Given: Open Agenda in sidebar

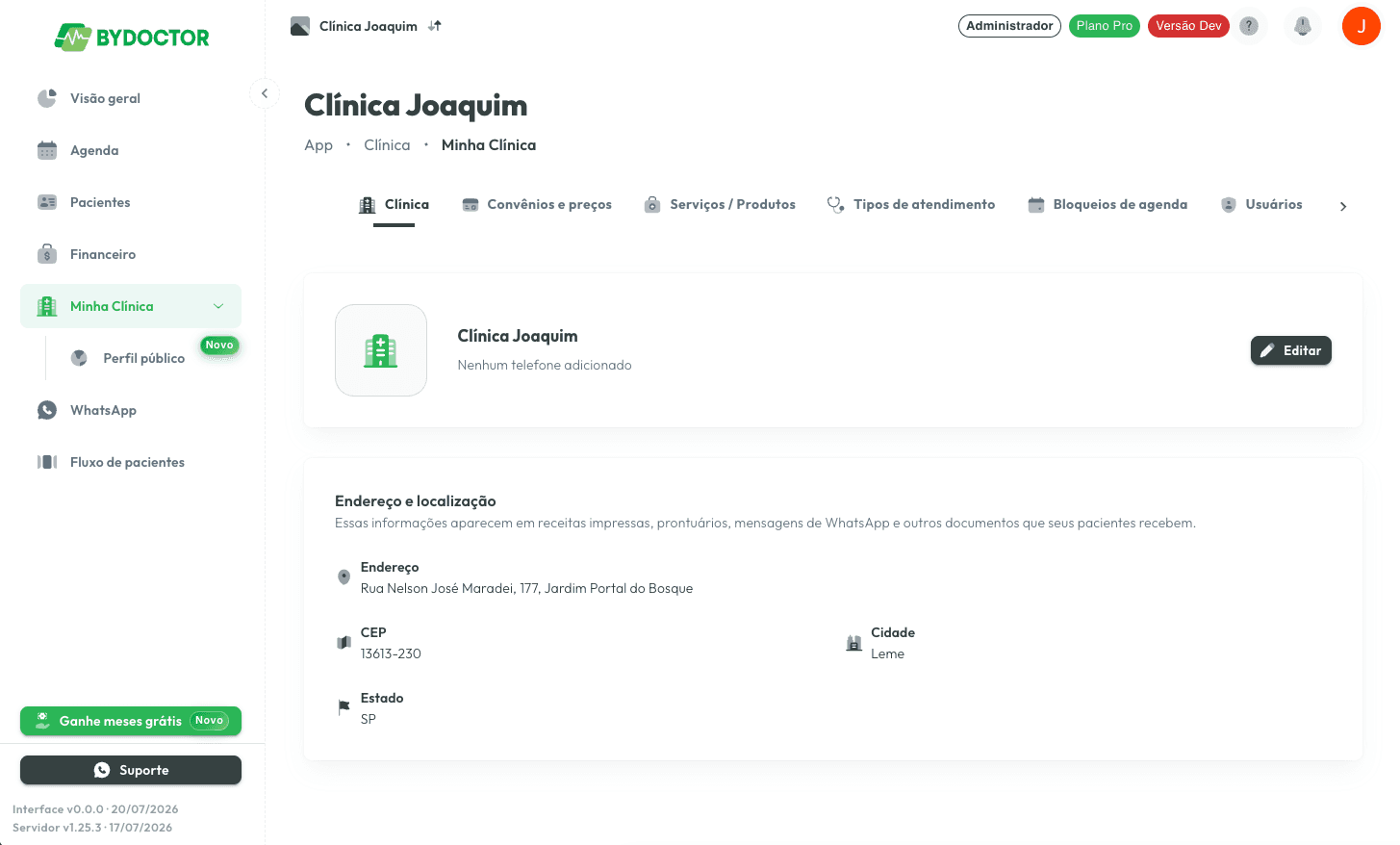Looking at the screenshot, I should (131, 150).
